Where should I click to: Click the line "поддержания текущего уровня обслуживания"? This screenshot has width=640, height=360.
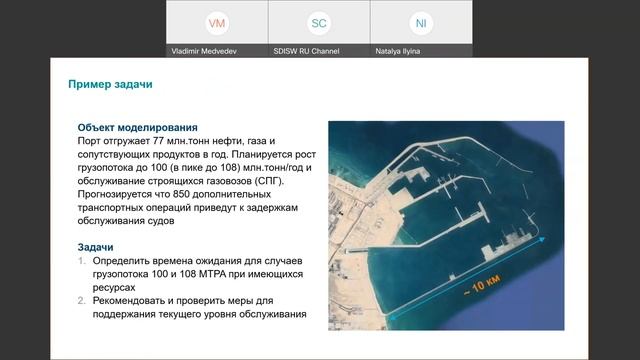(200, 314)
